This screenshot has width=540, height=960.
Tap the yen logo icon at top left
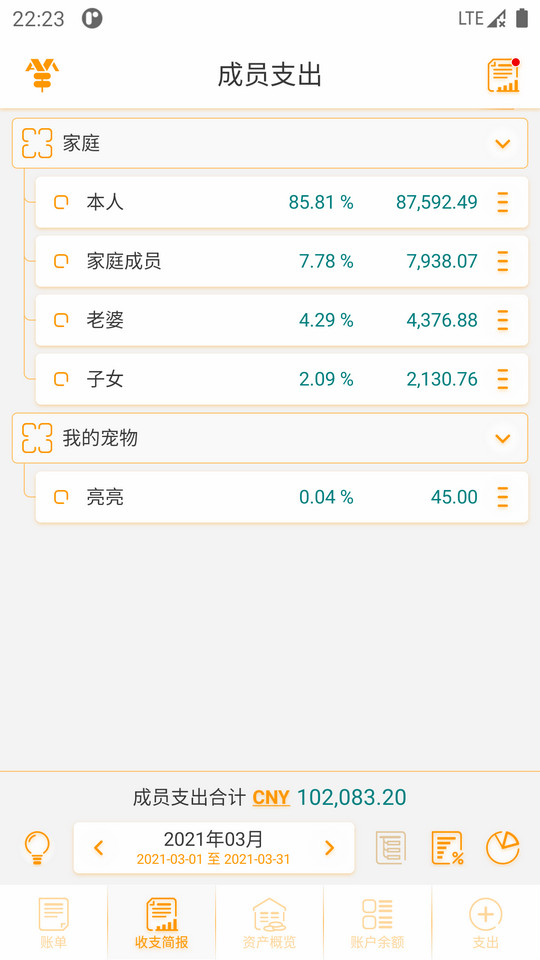42,75
